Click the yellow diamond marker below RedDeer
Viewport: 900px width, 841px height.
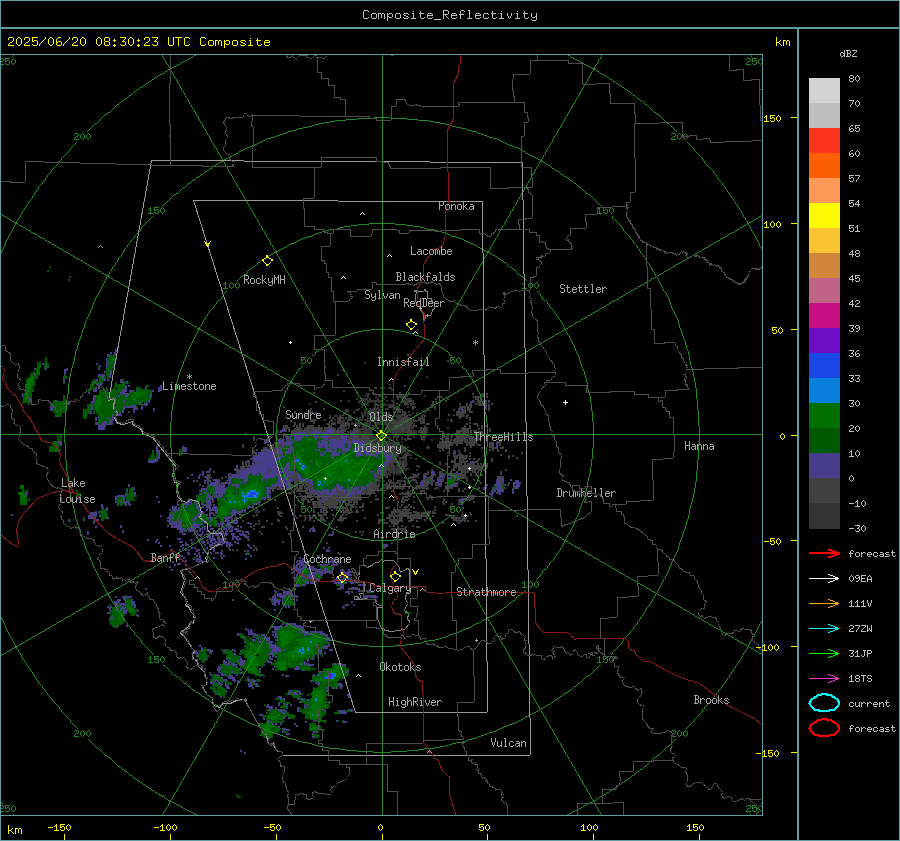(412, 325)
